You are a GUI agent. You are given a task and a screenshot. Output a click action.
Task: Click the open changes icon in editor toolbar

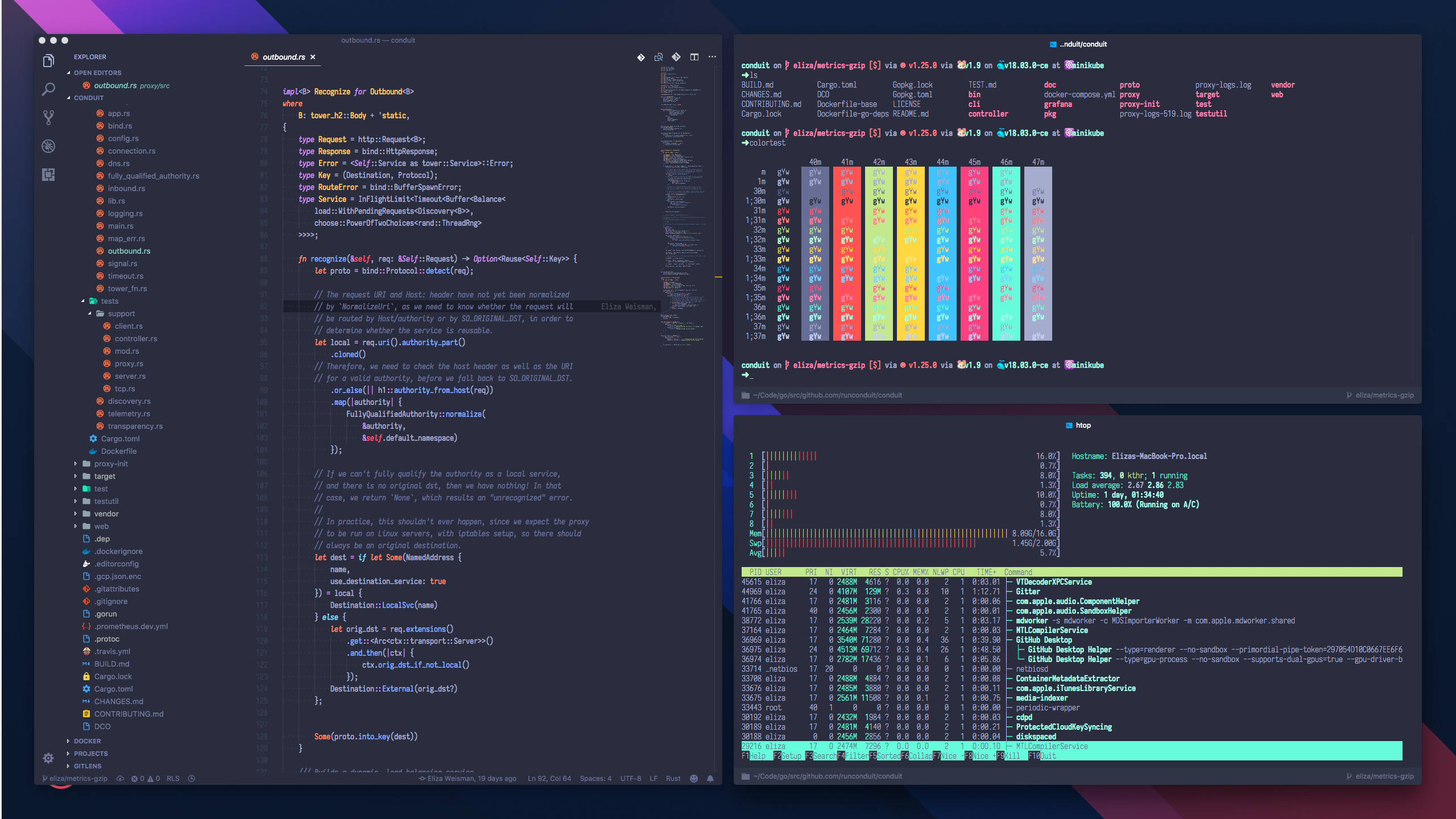659,57
